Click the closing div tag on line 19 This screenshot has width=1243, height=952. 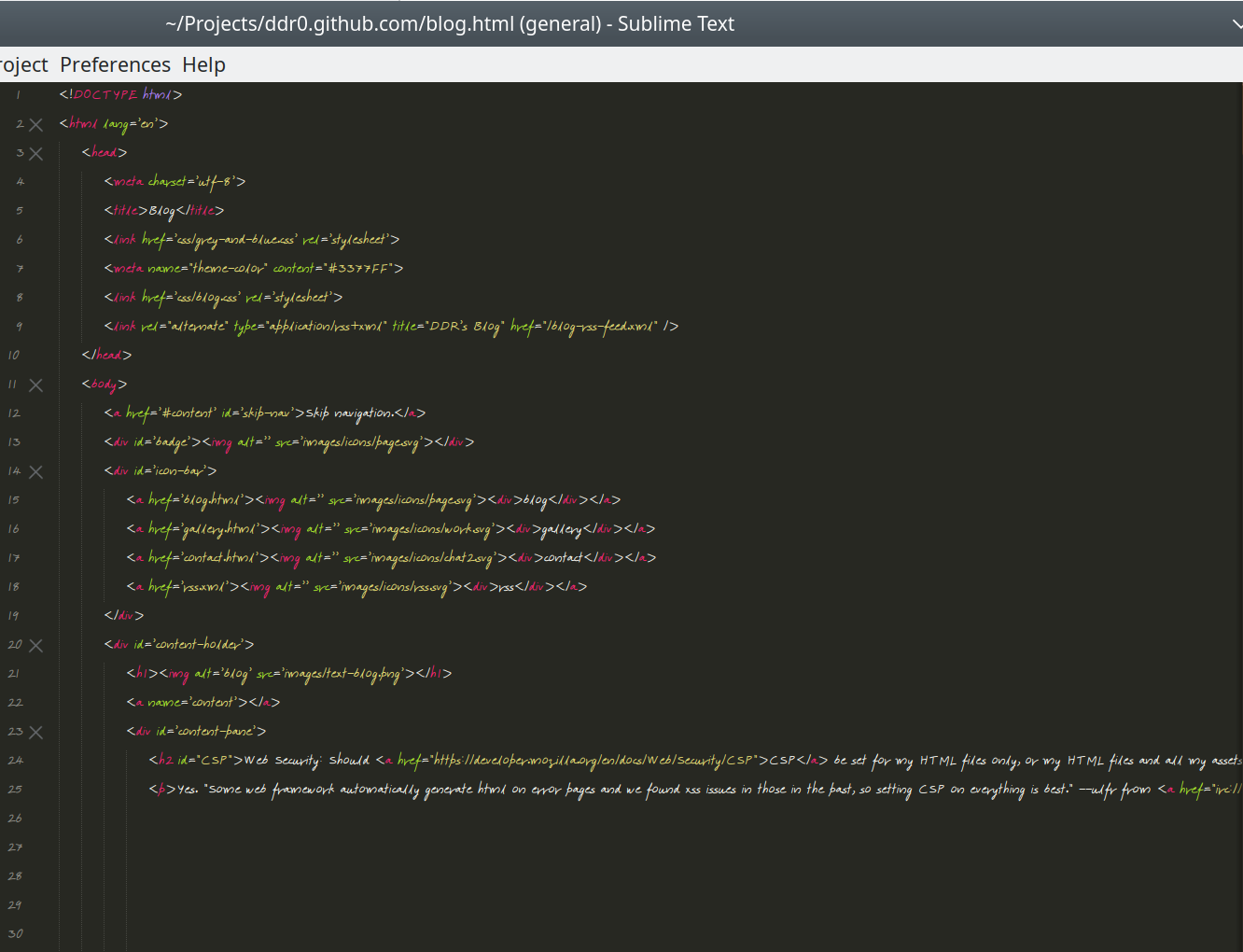click(124, 615)
